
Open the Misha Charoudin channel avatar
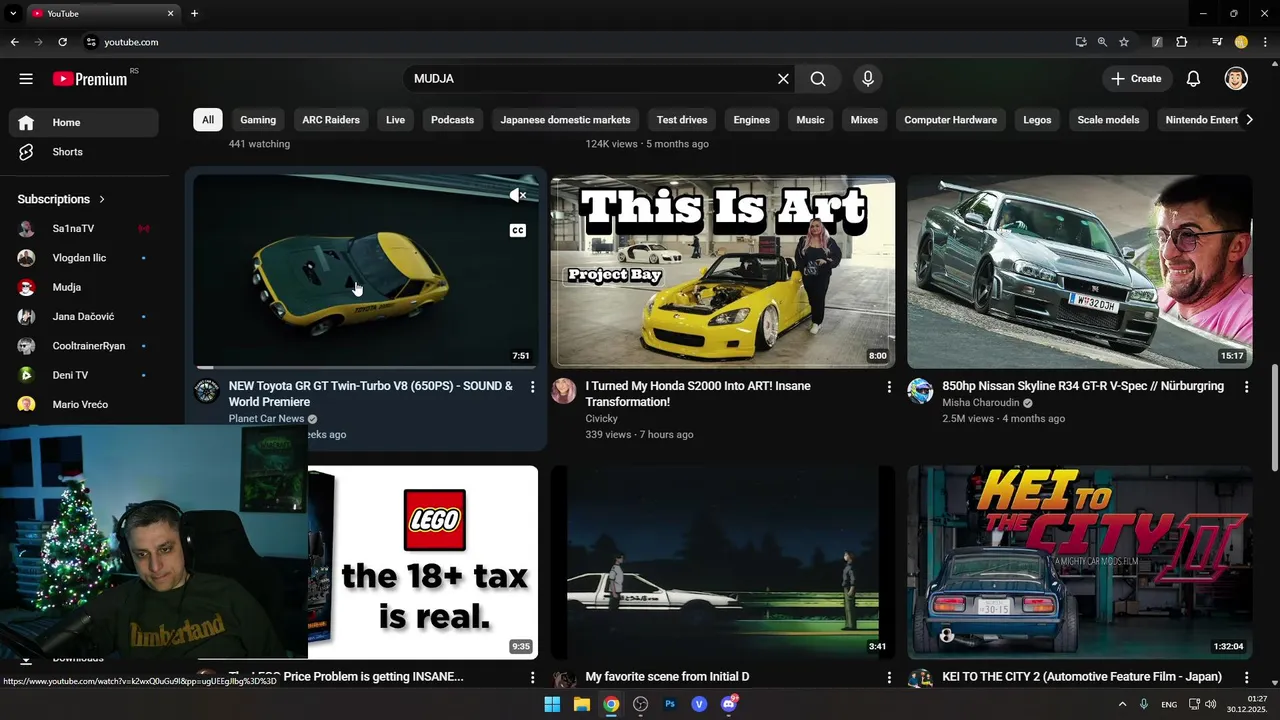(920, 391)
